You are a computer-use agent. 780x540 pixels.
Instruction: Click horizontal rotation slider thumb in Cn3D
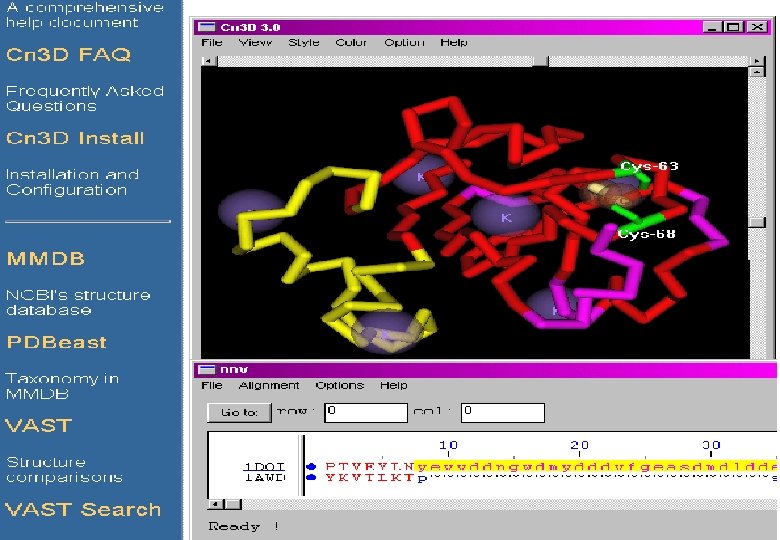click(540, 61)
